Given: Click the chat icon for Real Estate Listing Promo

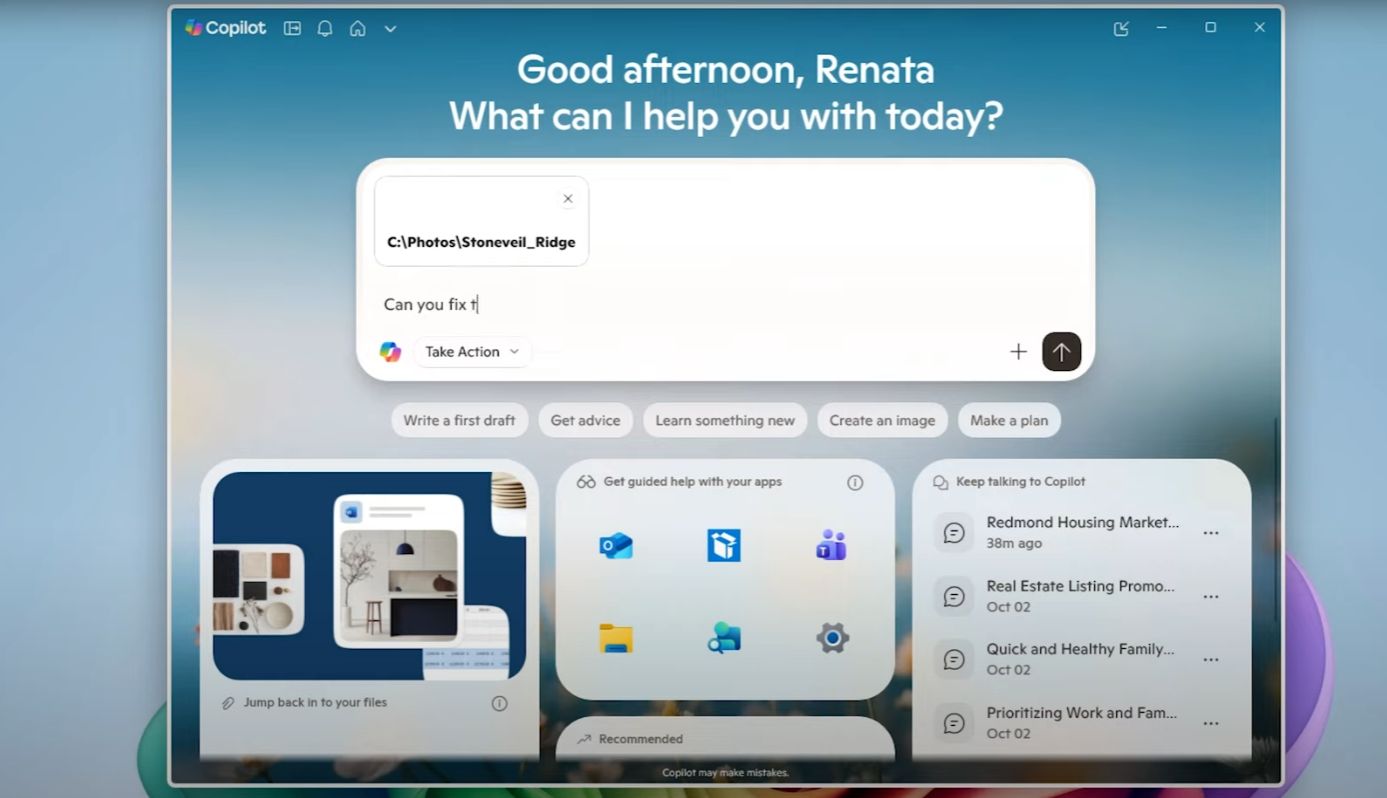Looking at the screenshot, I should click(954, 597).
